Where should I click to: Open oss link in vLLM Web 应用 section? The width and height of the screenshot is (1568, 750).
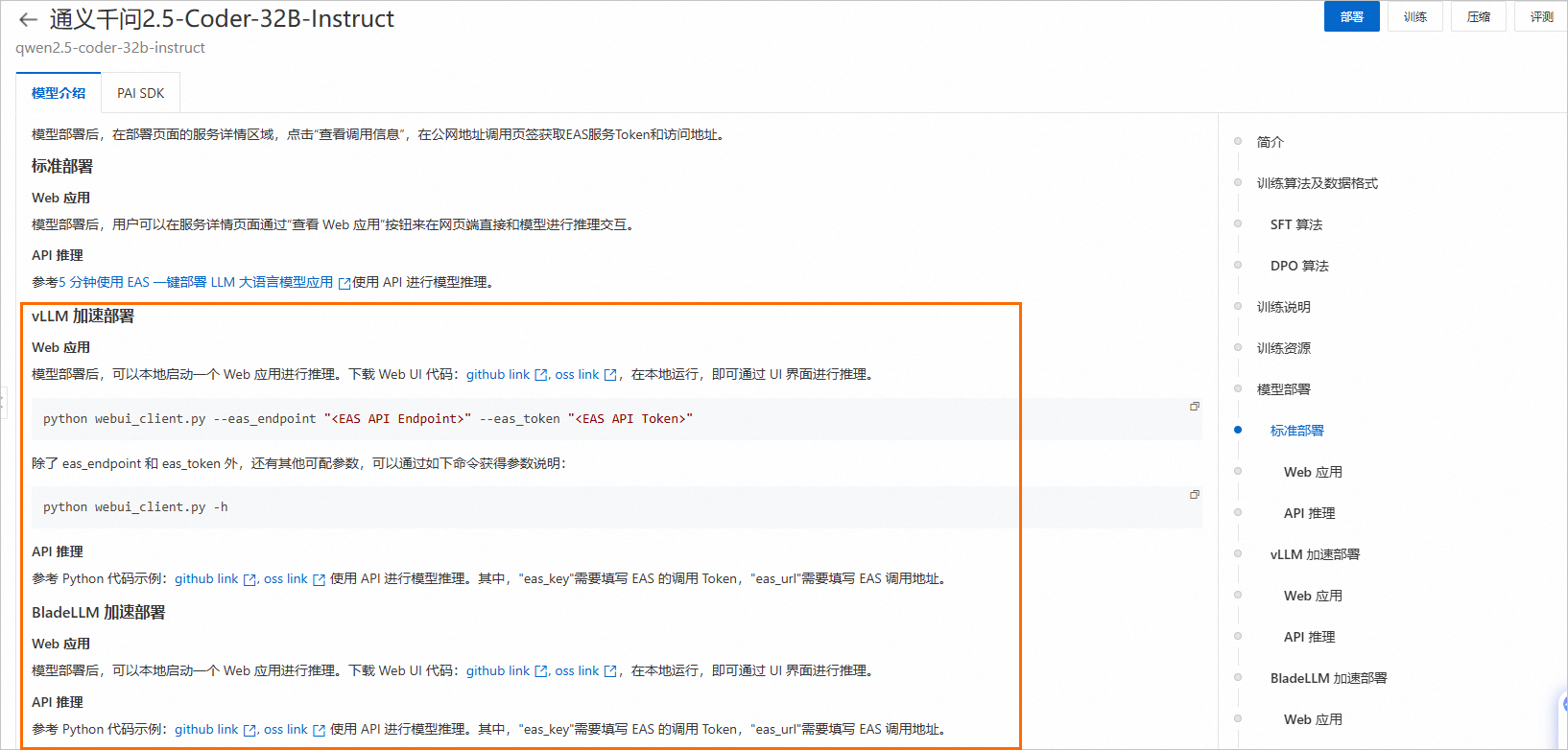[585, 374]
